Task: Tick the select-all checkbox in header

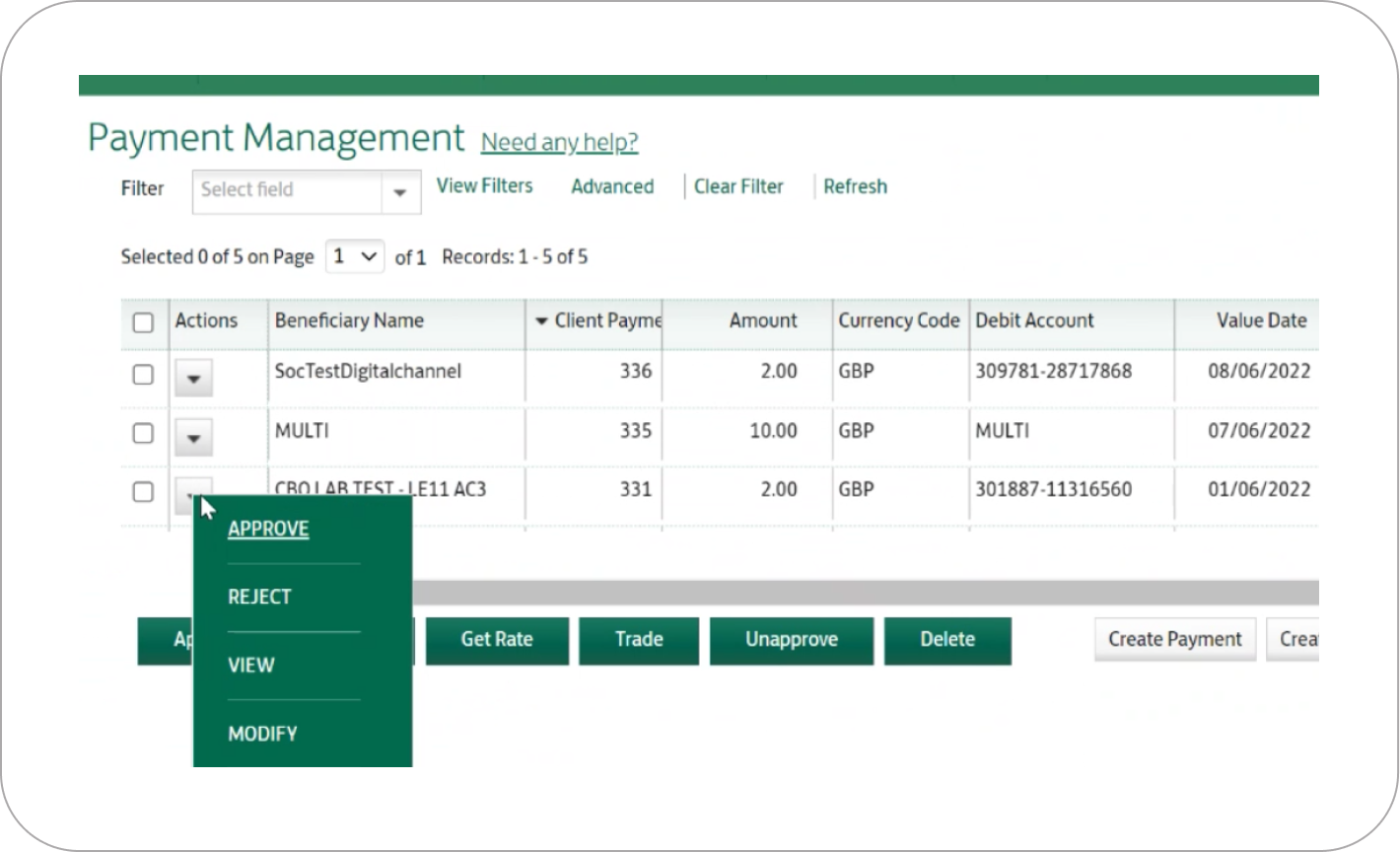Action: click(143, 322)
